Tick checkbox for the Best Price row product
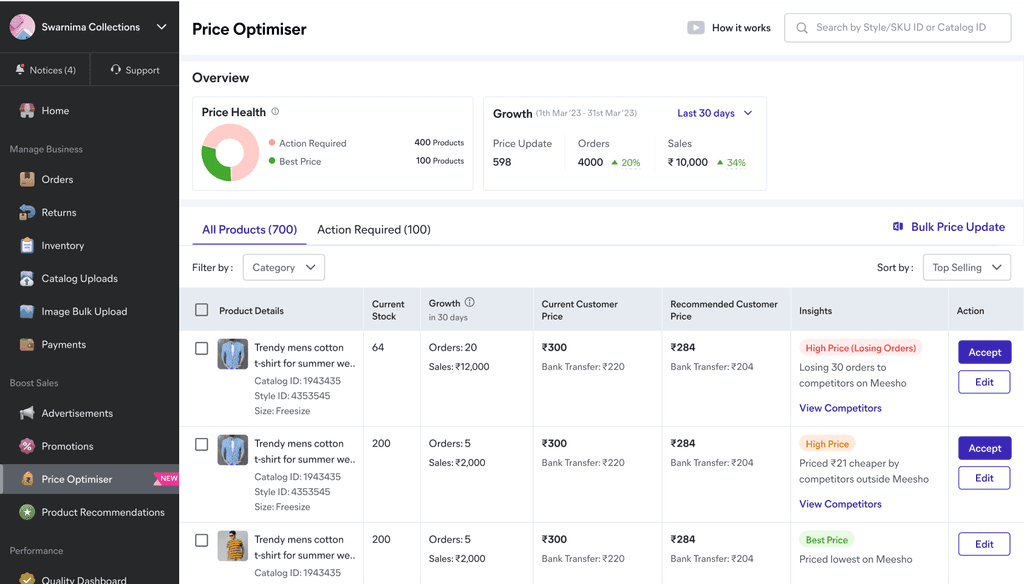 202,540
